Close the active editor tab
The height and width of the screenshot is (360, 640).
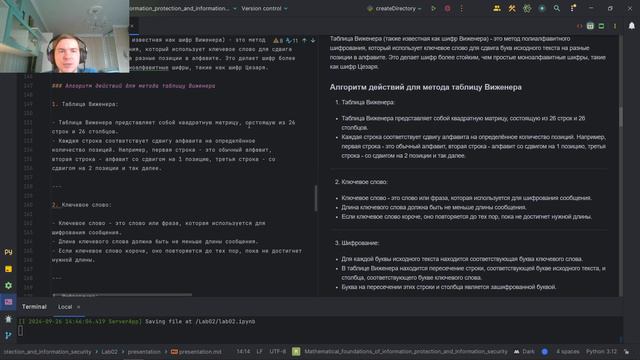132,26
